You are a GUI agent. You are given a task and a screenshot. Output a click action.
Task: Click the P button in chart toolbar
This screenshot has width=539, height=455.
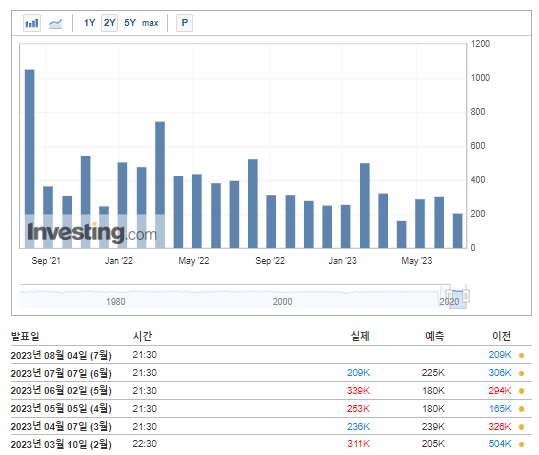[x=185, y=23]
